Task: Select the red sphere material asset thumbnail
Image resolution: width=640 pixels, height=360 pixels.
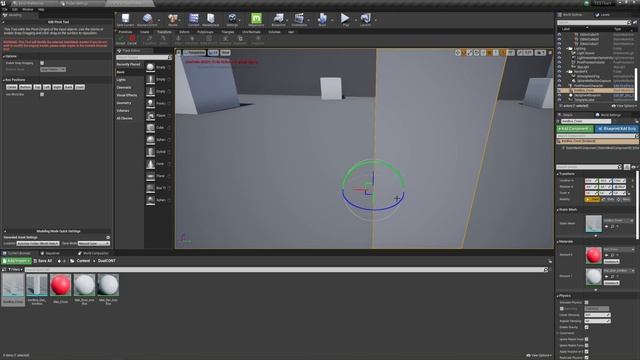Action: [x=60, y=285]
